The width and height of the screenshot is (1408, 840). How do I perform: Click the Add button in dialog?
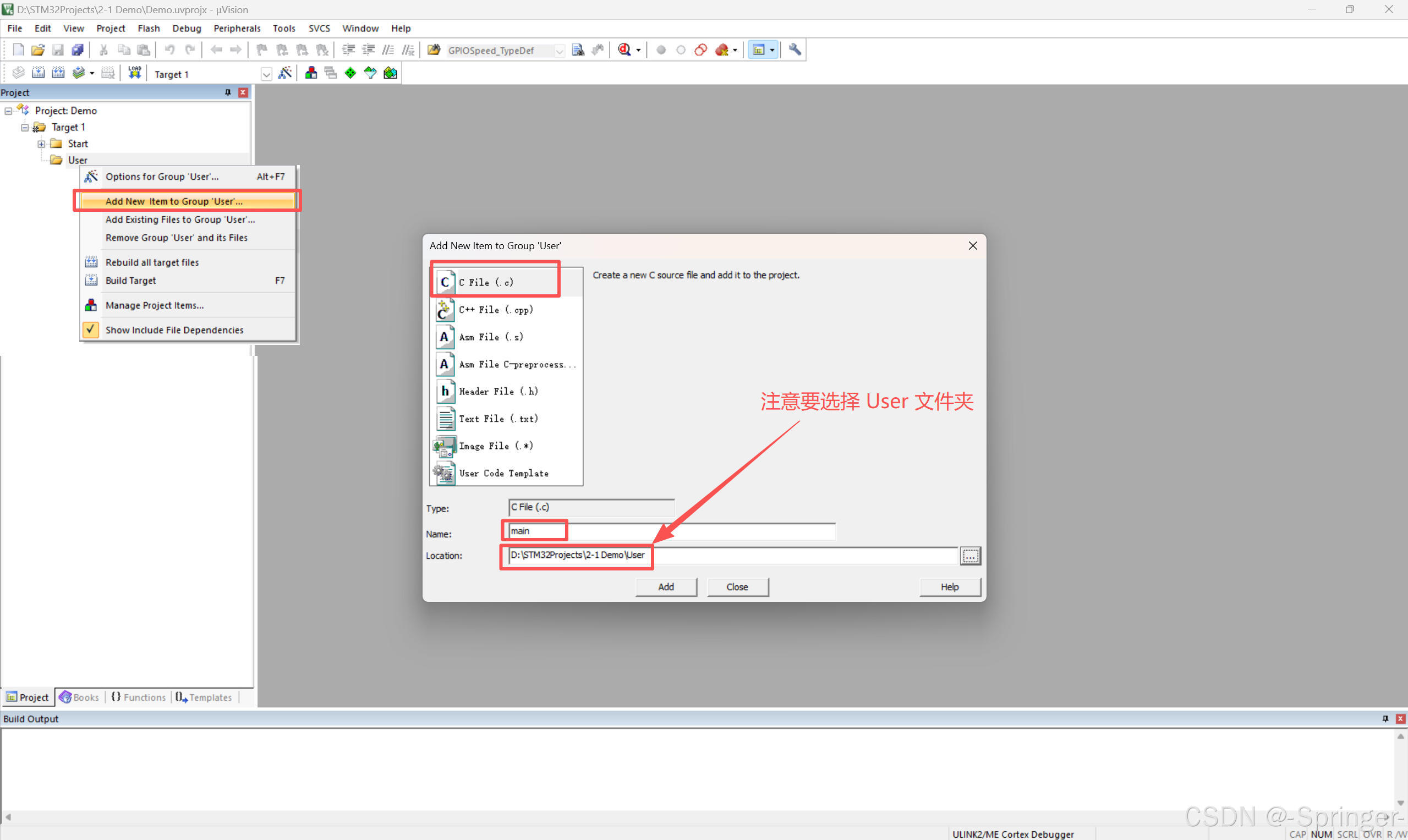[x=666, y=587]
